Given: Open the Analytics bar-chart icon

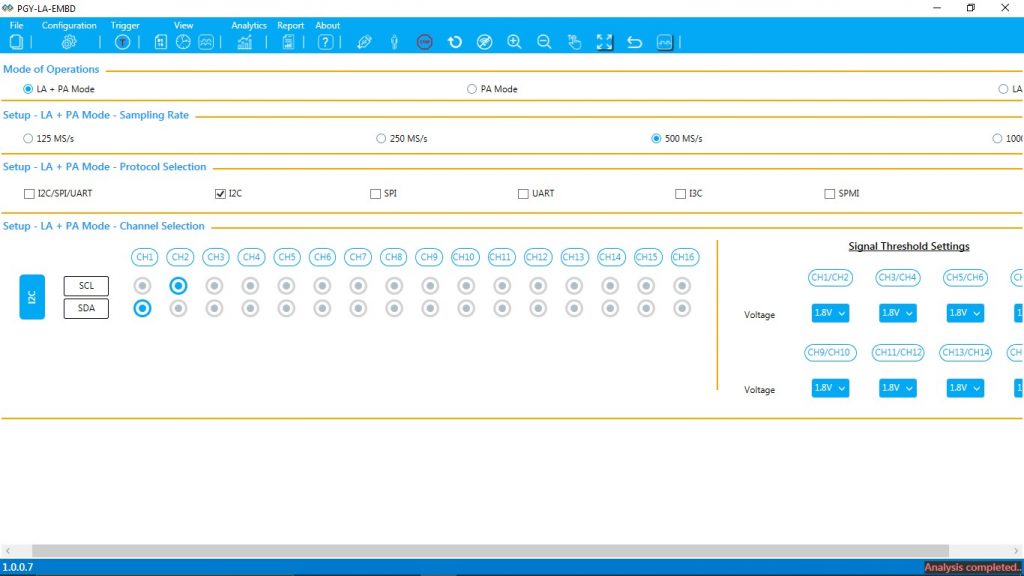Looking at the screenshot, I should [246, 41].
